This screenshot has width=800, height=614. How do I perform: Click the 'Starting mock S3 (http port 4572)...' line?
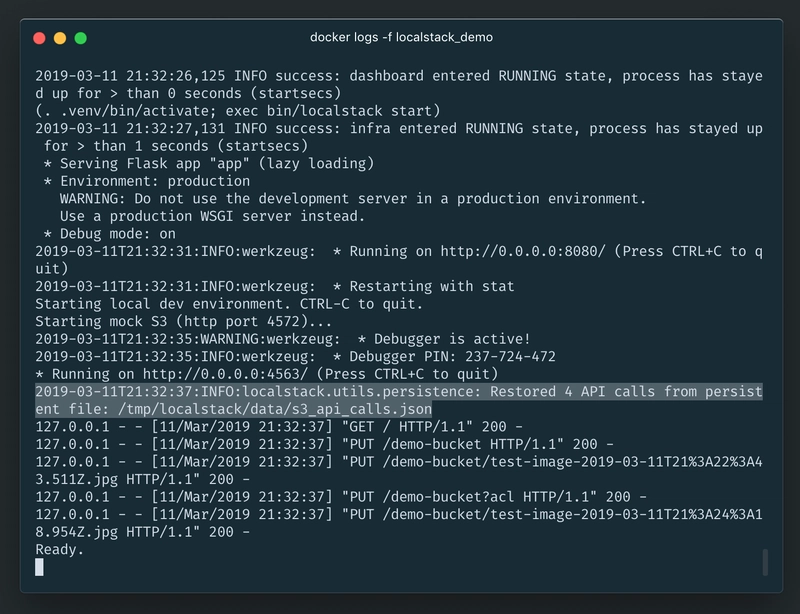(184, 322)
